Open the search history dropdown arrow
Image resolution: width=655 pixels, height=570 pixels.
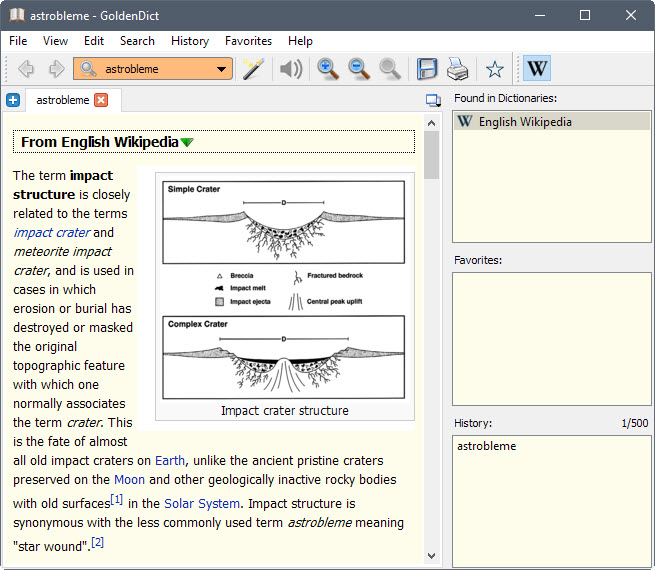(x=221, y=69)
